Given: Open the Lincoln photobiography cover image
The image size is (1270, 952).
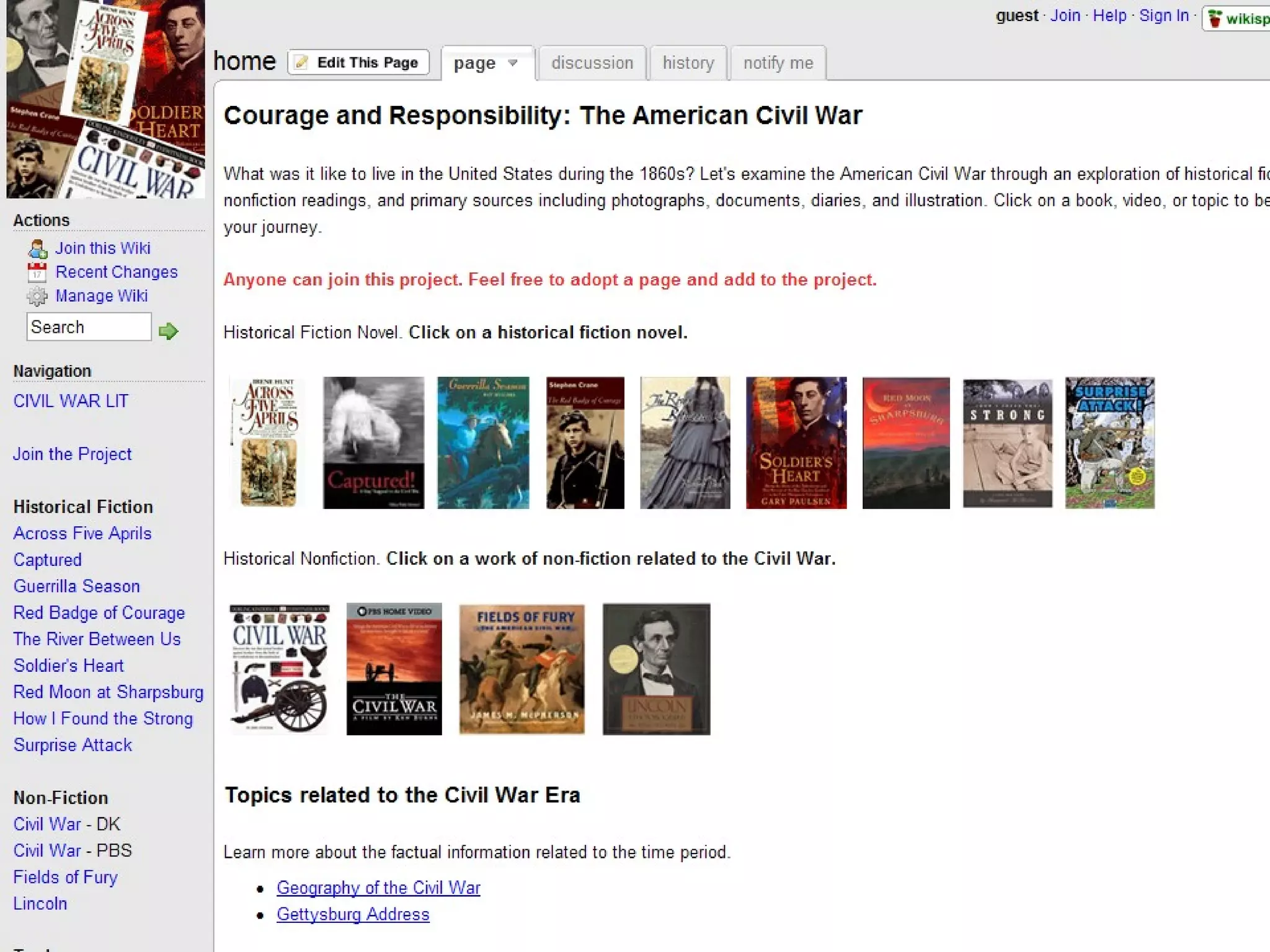Looking at the screenshot, I should pyautogui.click(x=656, y=669).
